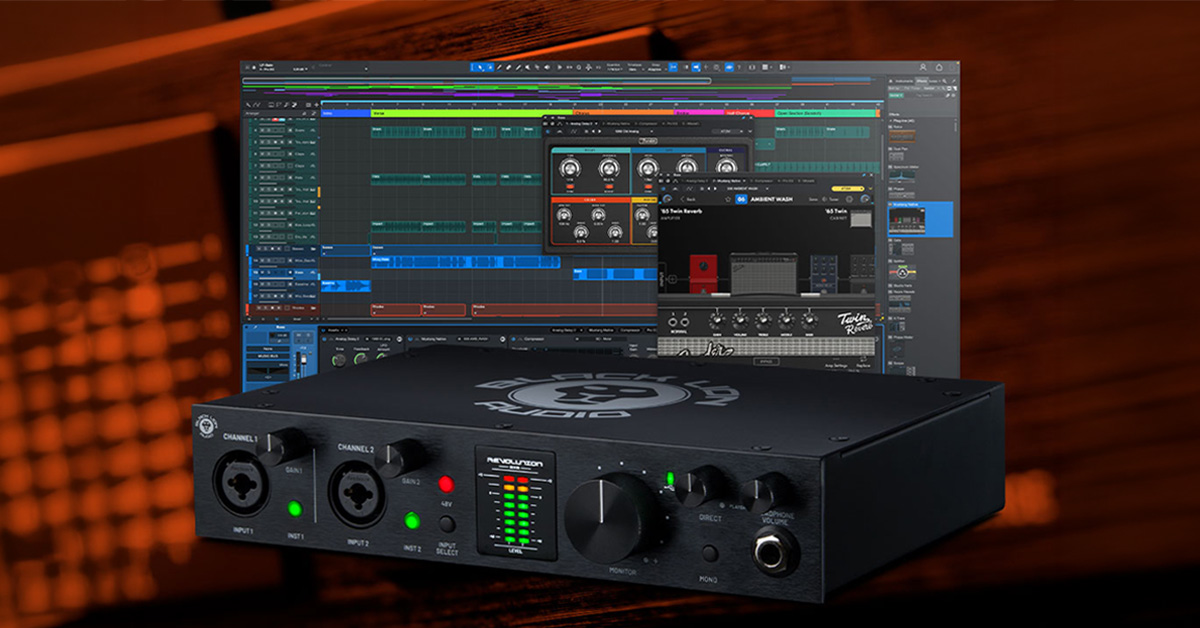The width and height of the screenshot is (1200, 628).
Task: Switch to the Instruments browser tab
Action: (902, 81)
